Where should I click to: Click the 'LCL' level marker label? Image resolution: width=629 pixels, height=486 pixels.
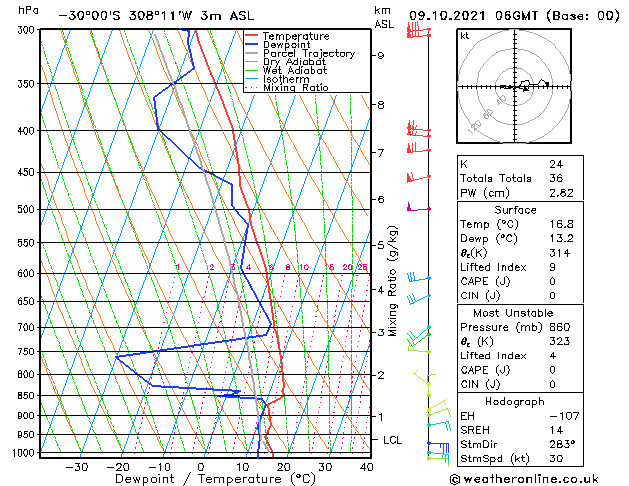tap(392, 440)
